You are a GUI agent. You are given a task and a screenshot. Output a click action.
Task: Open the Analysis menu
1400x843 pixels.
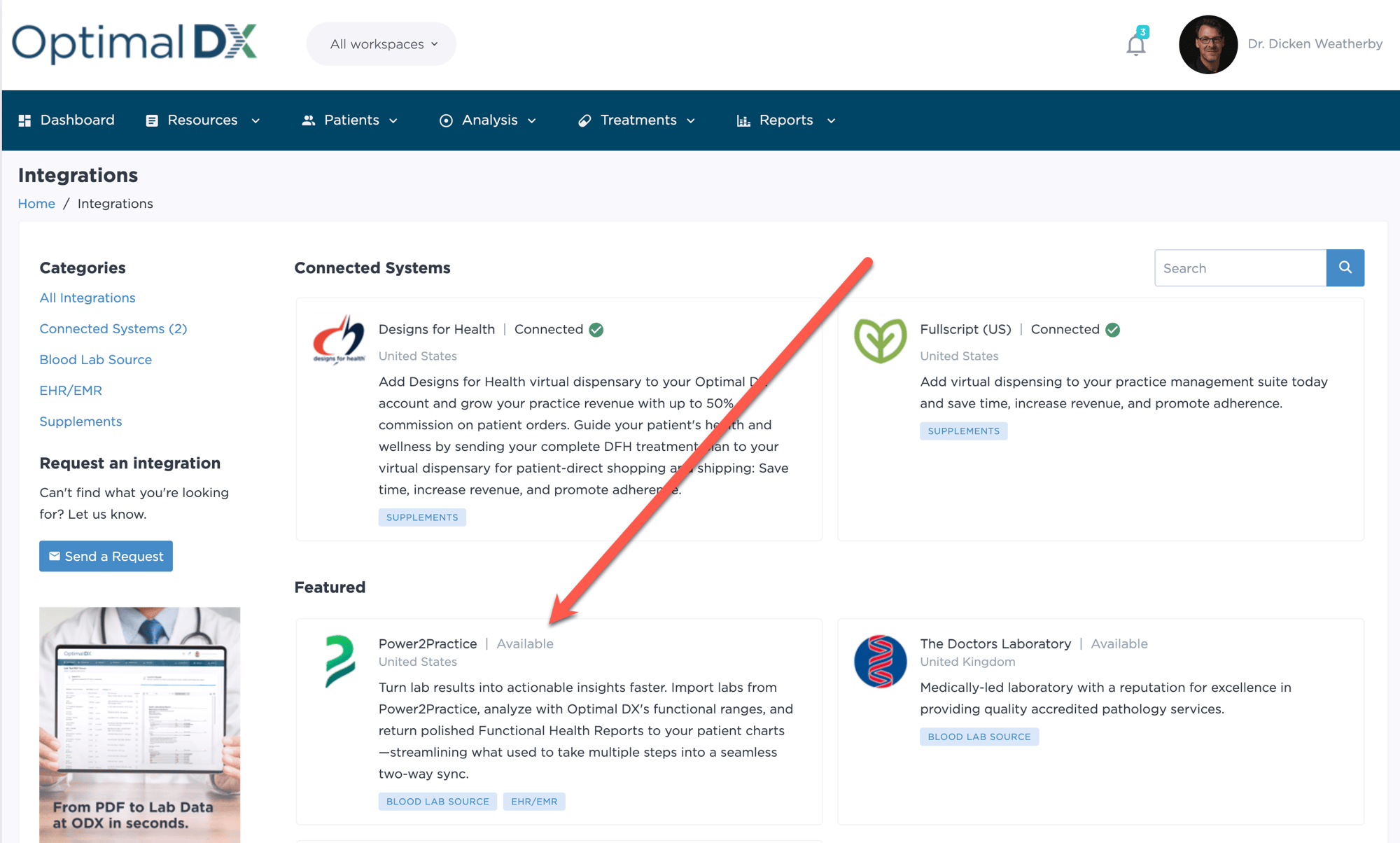489,120
